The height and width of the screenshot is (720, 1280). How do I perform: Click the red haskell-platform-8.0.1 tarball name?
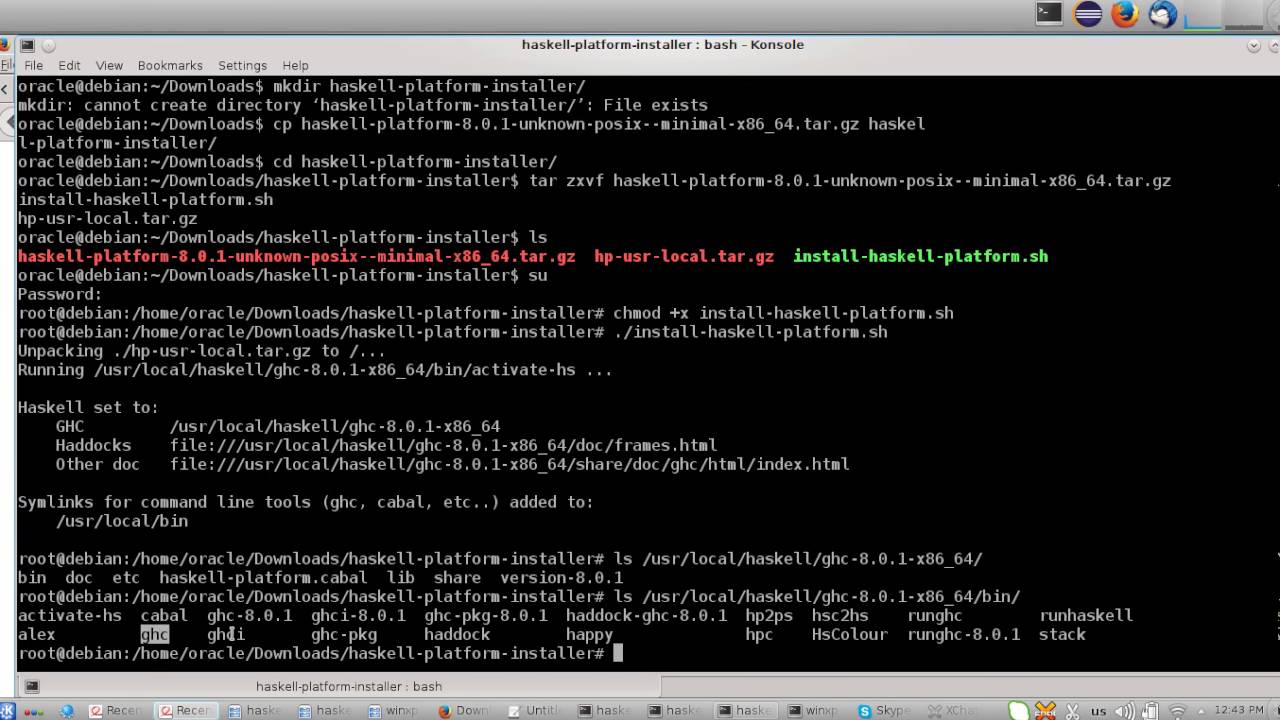click(x=296, y=256)
